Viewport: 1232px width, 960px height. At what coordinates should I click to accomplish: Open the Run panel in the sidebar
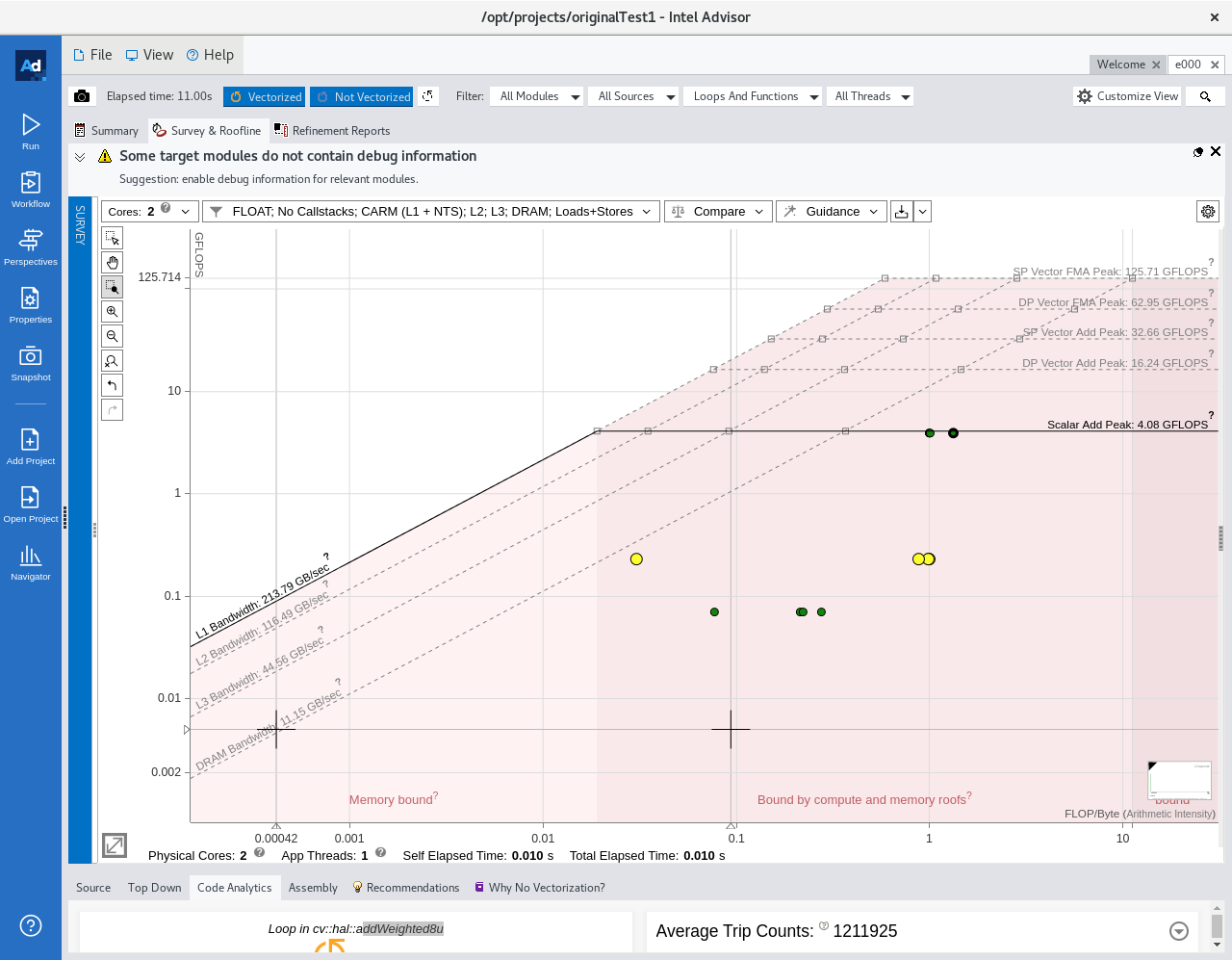pyautogui.click(x=31, y=131)
